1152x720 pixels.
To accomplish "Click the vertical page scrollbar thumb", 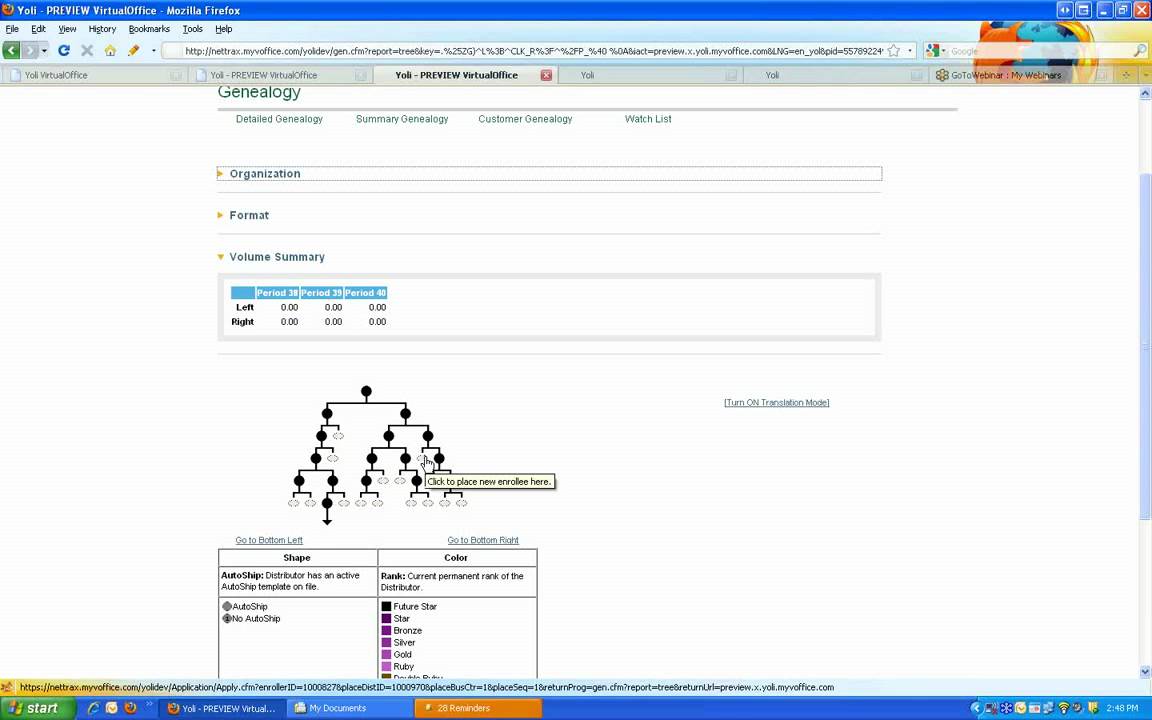I will click(1145, 345).
